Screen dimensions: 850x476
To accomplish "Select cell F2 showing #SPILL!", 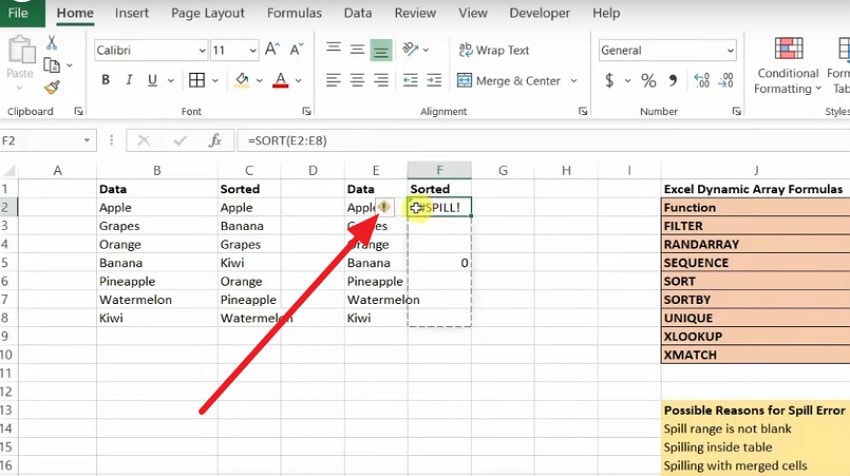I will pyautogui.click(x=440, y=207).
